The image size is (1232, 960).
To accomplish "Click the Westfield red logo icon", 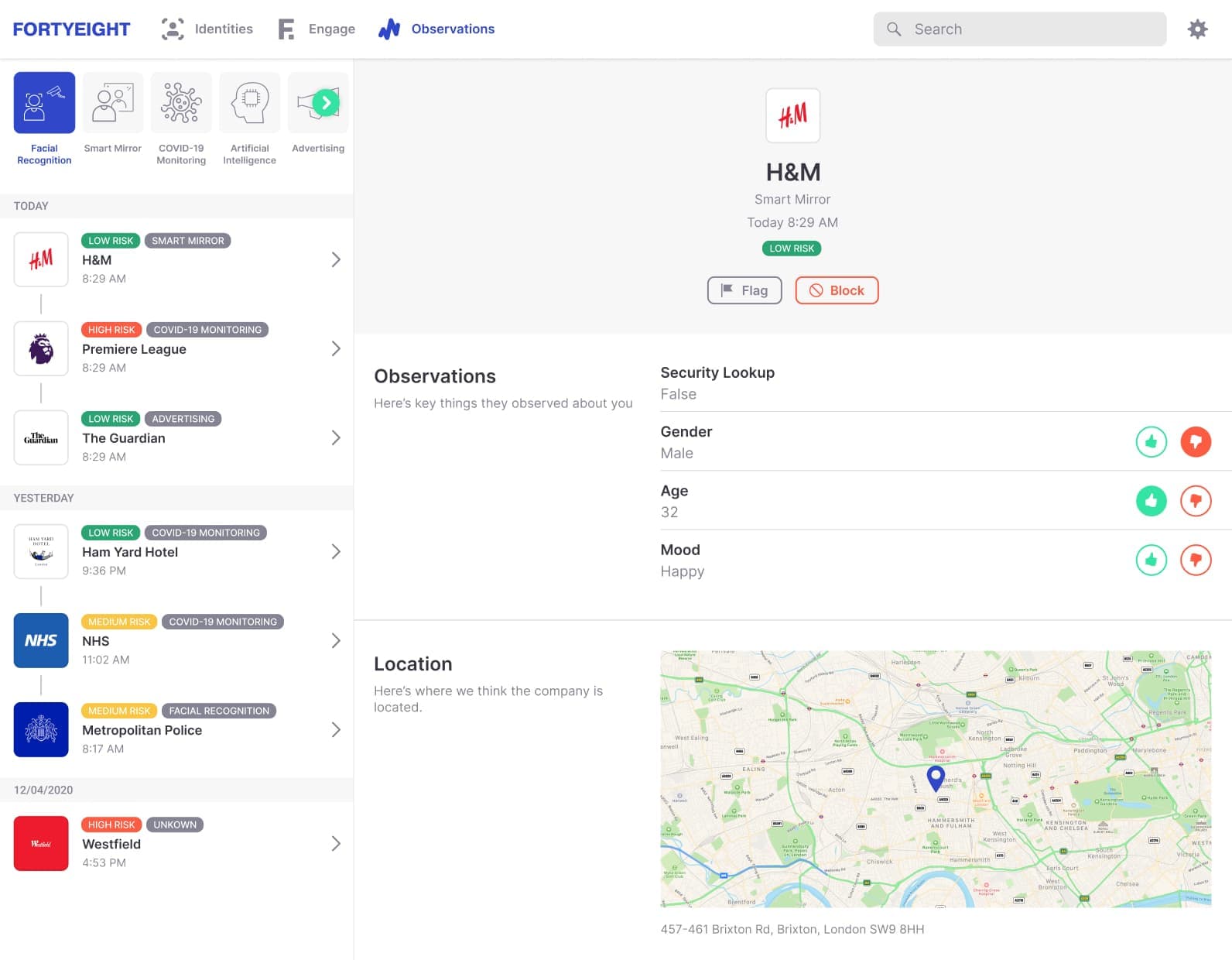I will [41, 843].
